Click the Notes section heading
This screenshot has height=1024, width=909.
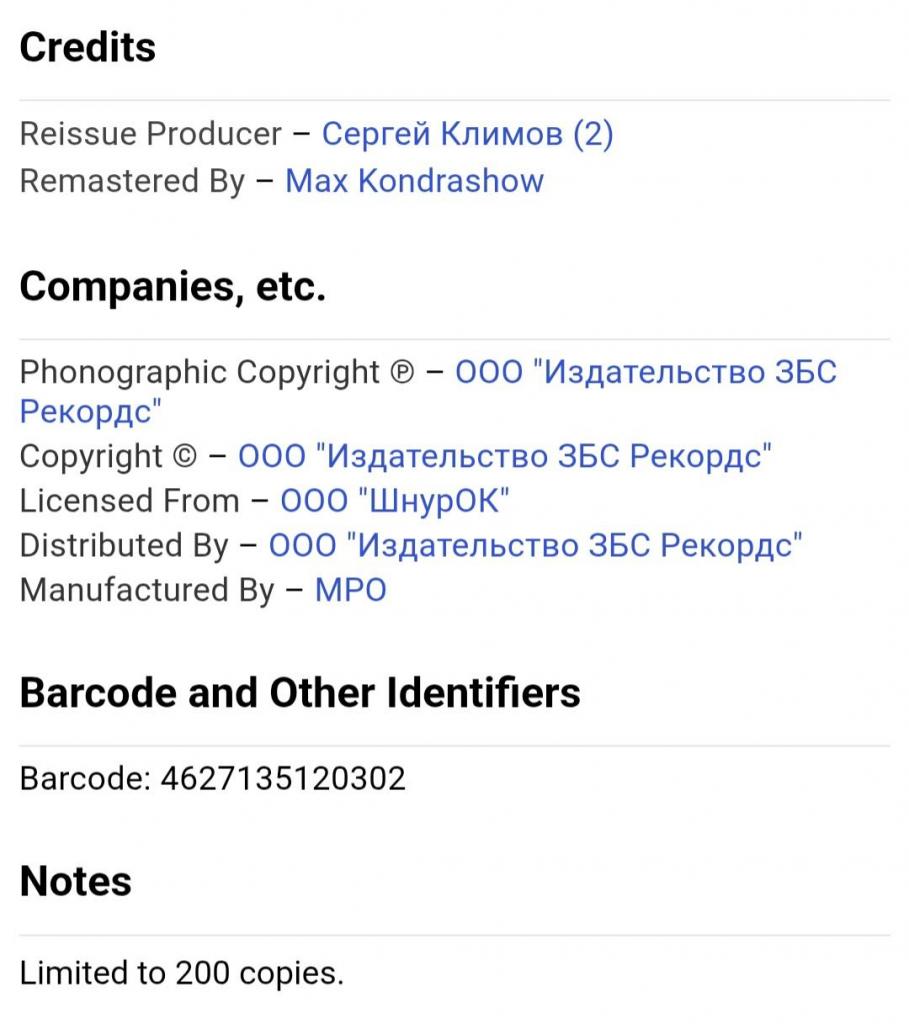coord(76,881)
